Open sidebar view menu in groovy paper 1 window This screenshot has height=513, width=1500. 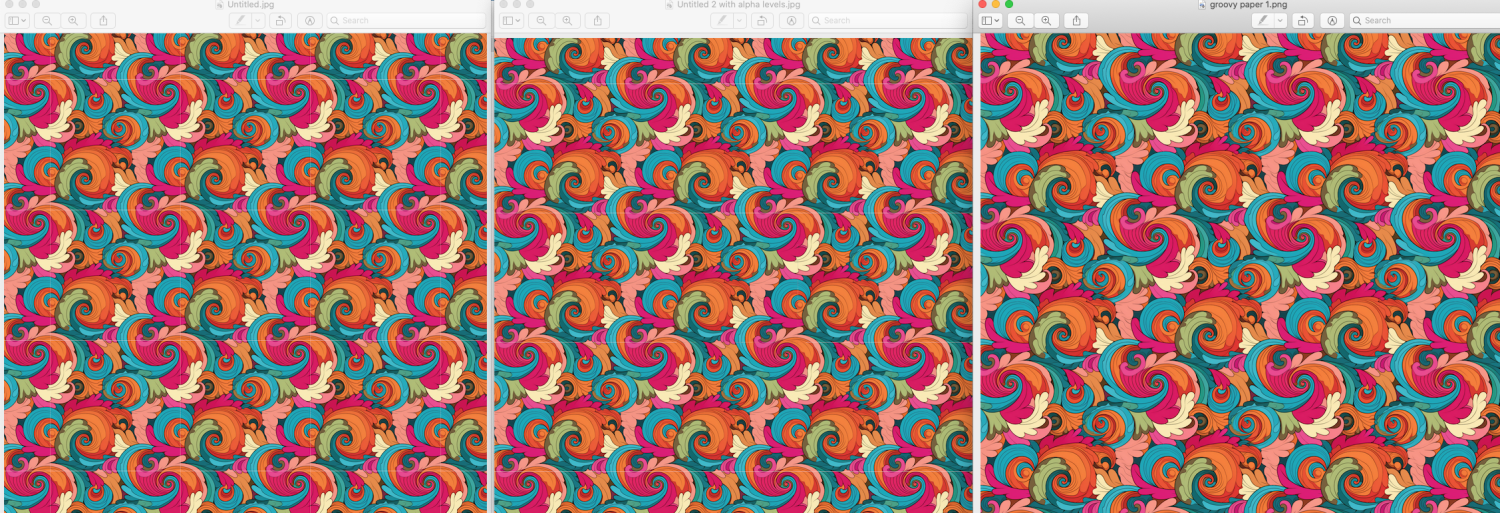pos(990,20)
